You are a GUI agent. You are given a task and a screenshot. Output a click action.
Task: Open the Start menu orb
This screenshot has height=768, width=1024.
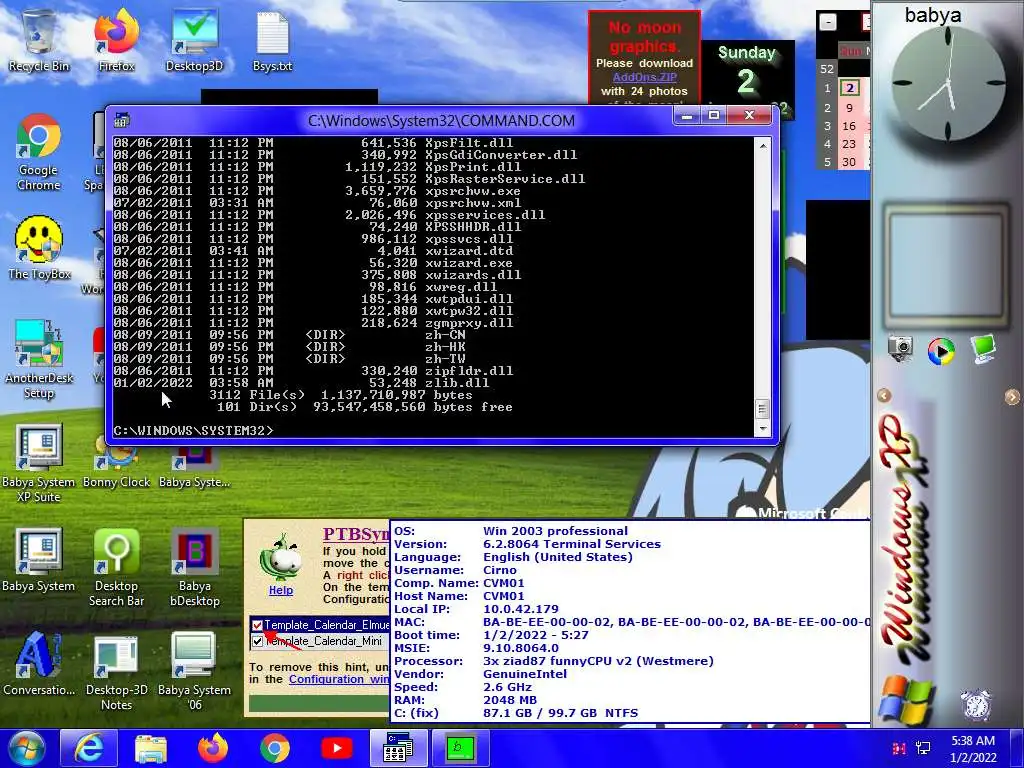(x=26, y=748)
